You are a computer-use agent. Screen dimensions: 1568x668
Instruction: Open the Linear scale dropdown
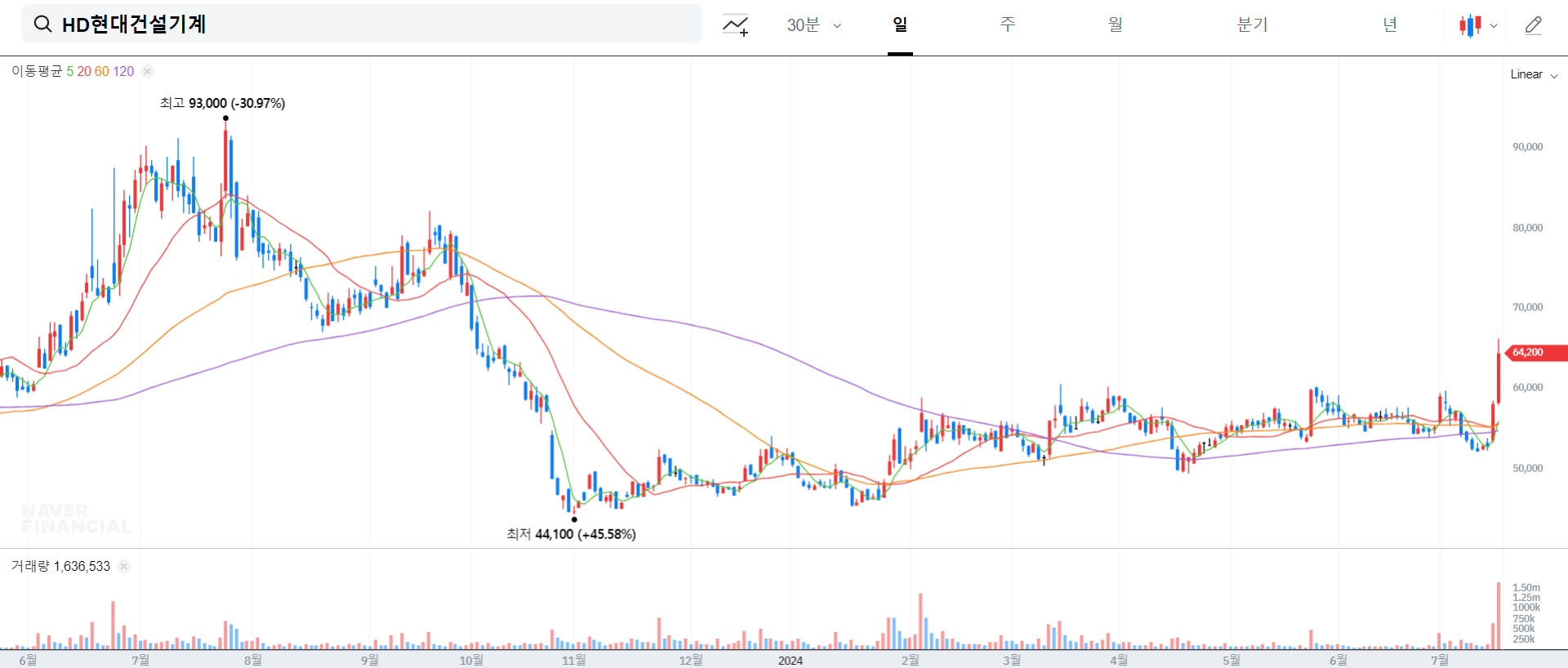tap(1535, 74)
